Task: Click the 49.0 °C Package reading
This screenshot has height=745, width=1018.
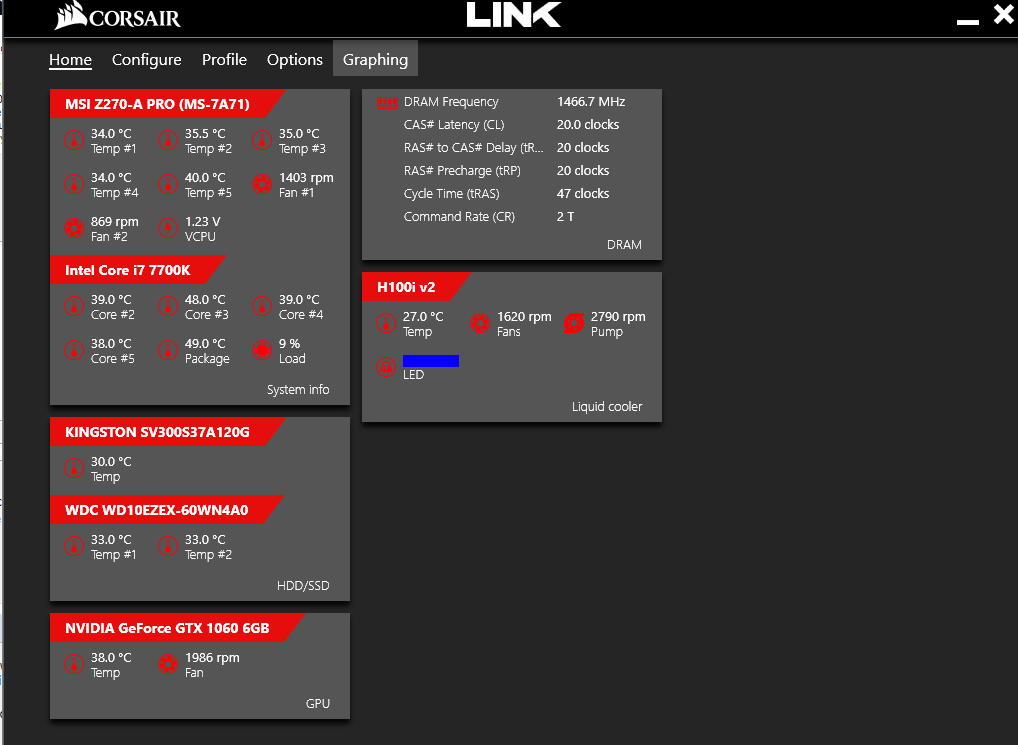Action: click(205, 343)
